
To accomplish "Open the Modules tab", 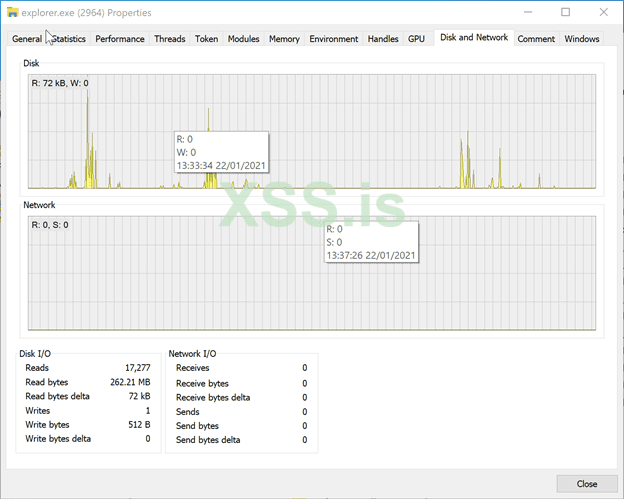I will tap(243, 39).
